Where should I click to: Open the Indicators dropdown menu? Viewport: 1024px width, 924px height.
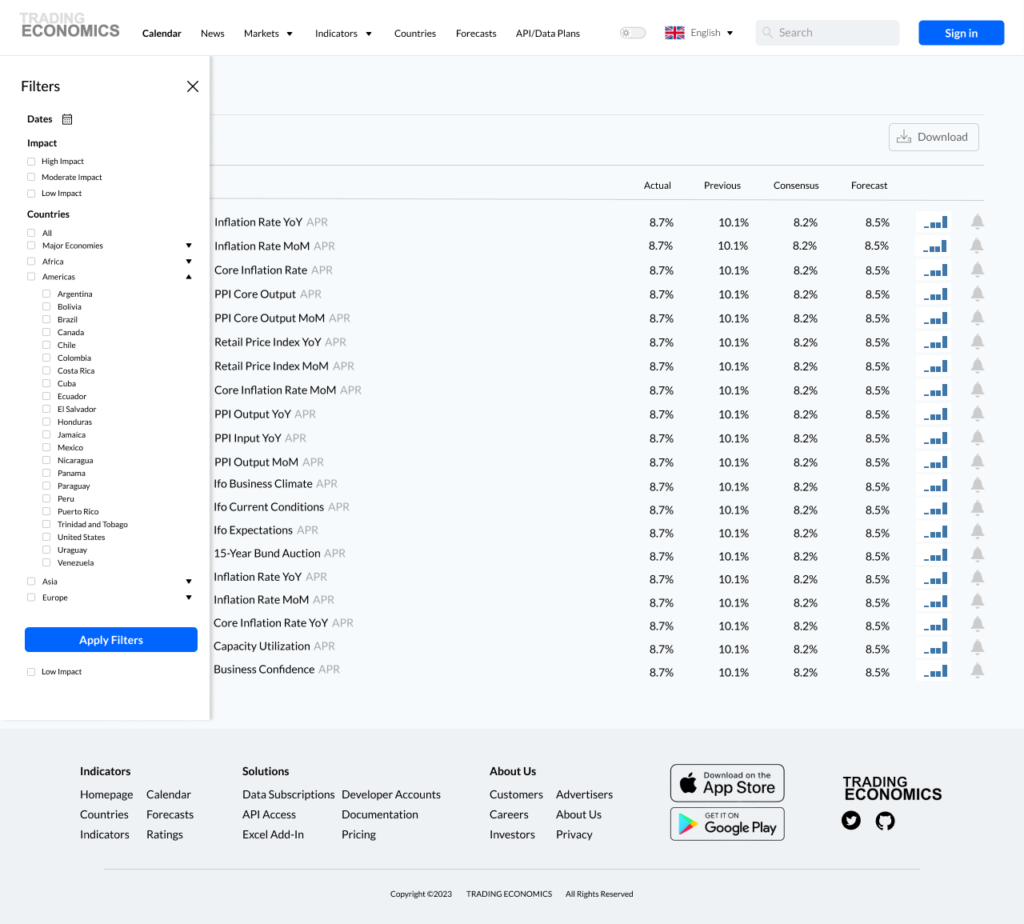click(x=343, y=33)
